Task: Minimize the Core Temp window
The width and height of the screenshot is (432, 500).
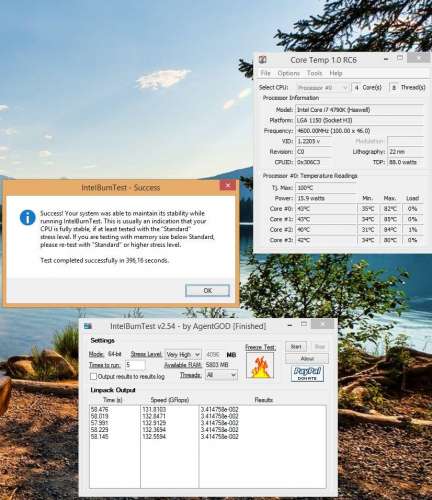Action: [x=386, y=59]
